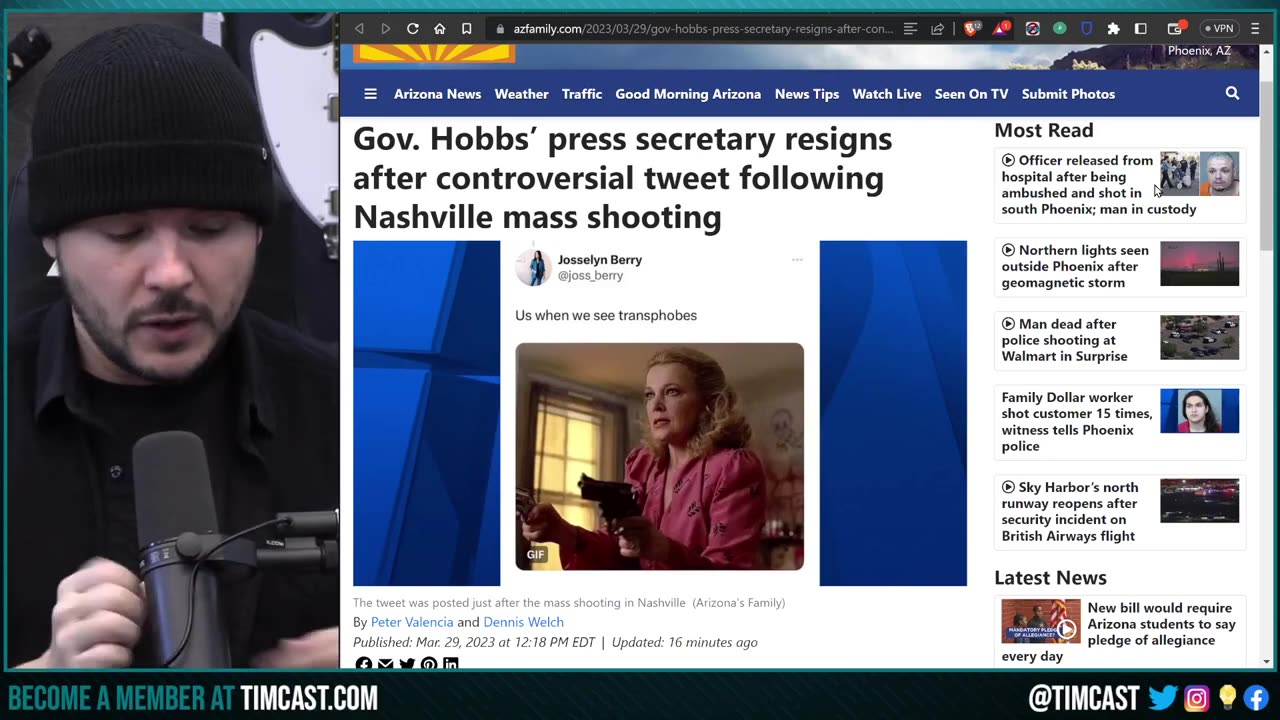Open the Arizona News section

tap(437, 94)
